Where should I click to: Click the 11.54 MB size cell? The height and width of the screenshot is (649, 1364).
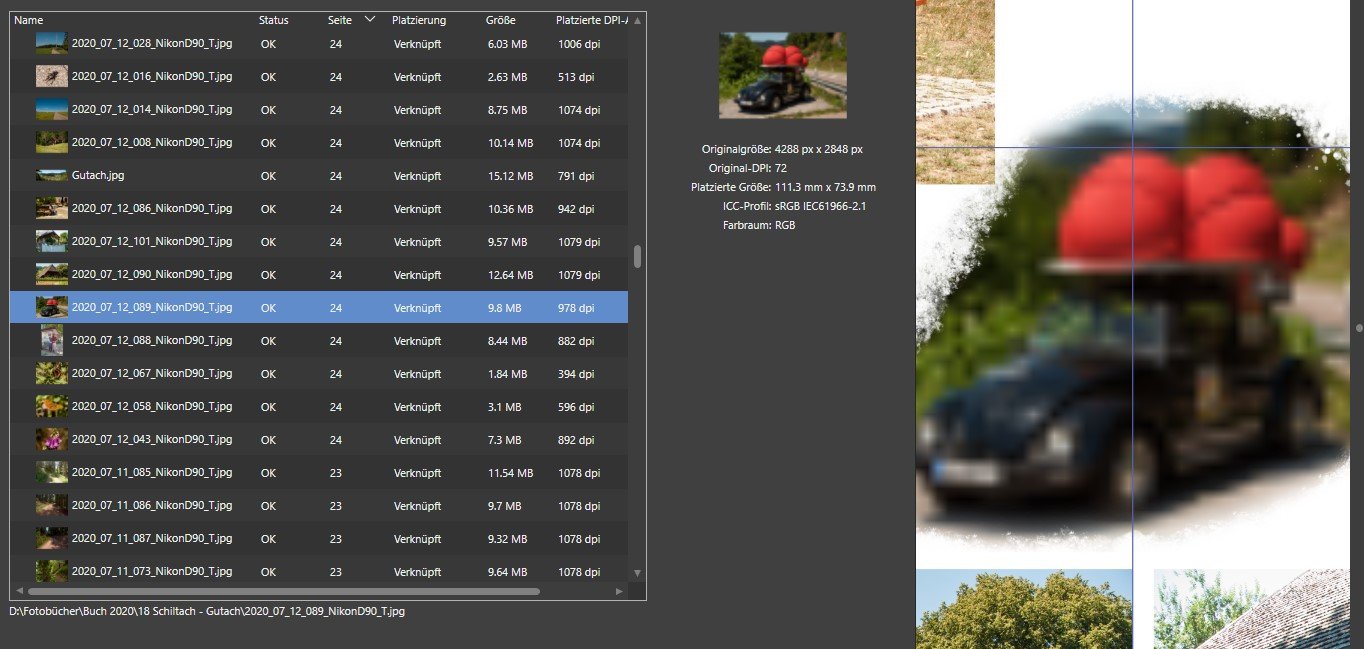tap(509, 472)
